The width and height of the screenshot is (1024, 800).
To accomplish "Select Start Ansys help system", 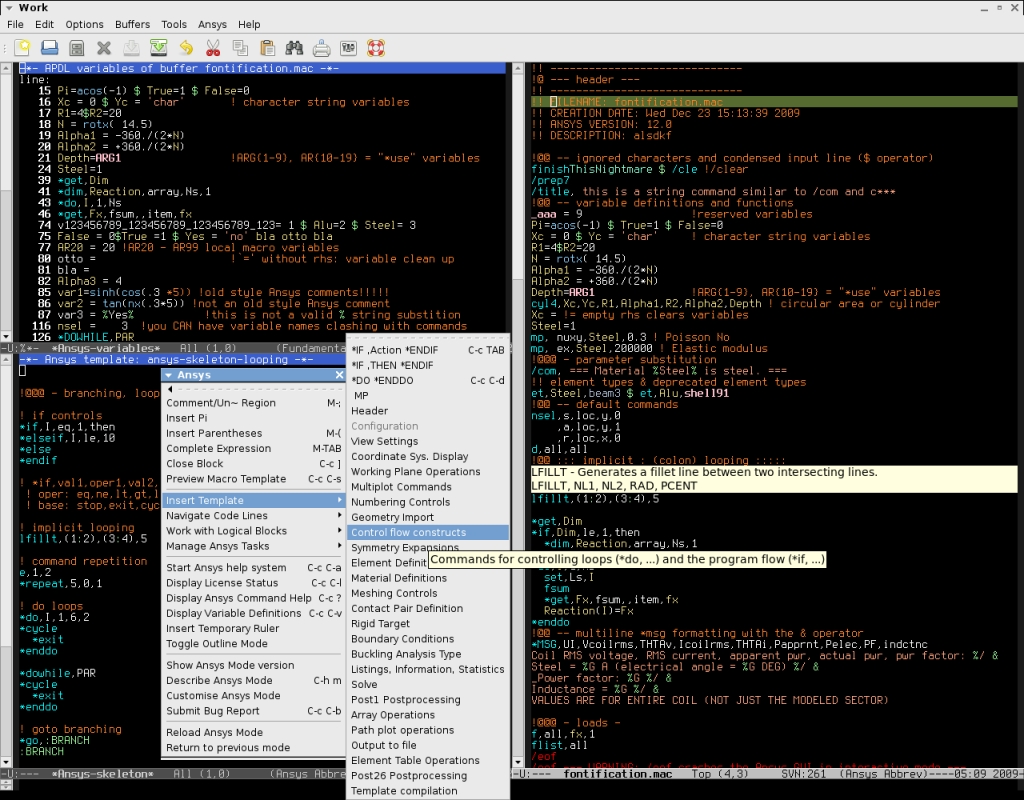I will [x=253, y=568].
